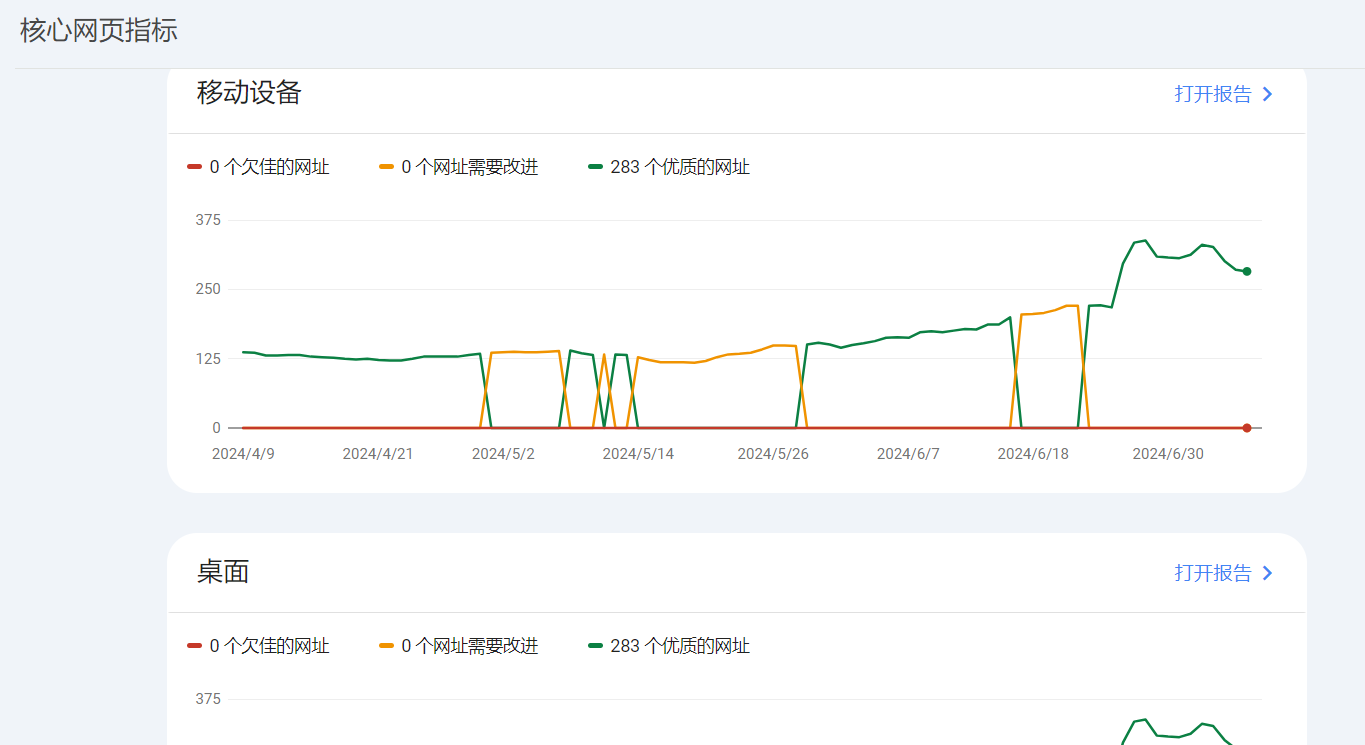Click green endpoint dot on mobile chart
The width and height of the screenshot is (1365, 745).
1246,271
